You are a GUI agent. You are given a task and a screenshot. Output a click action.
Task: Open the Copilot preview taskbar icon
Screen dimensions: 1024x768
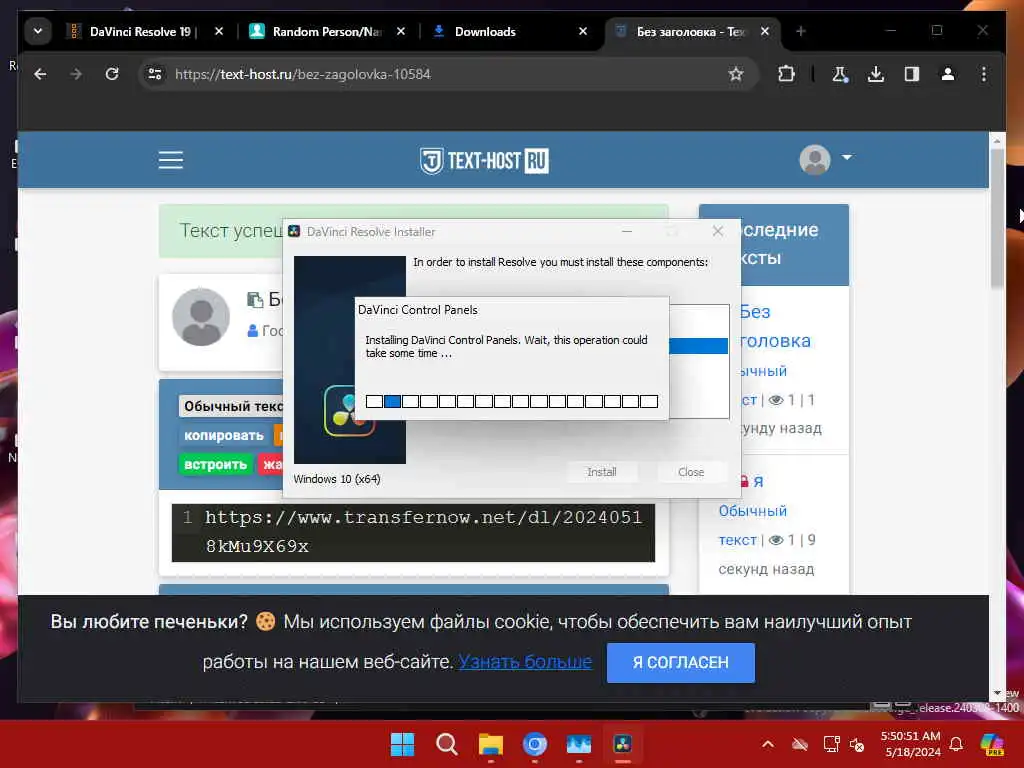pyautogui.click(x=992, y=744)
